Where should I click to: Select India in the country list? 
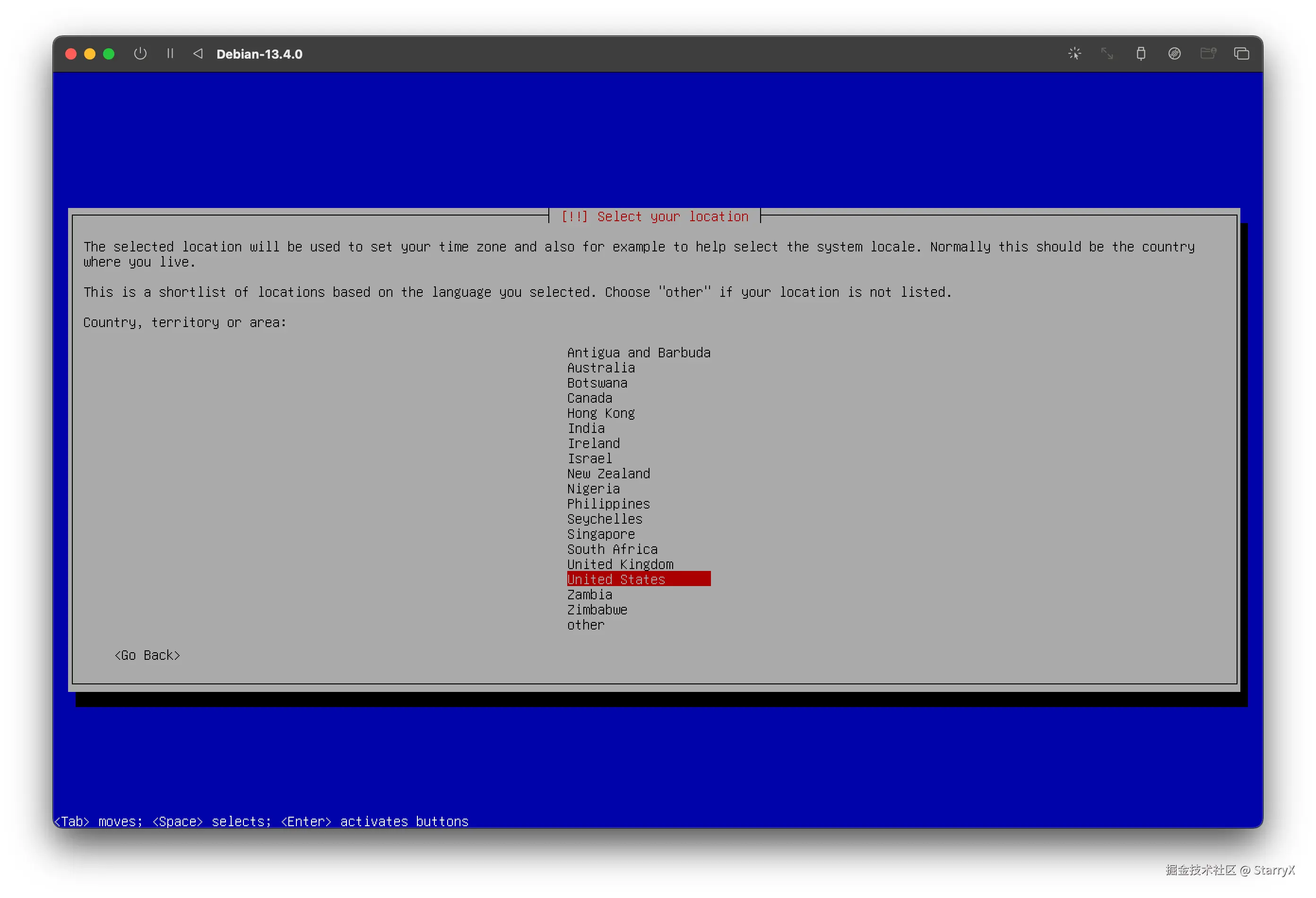(x=586, y=429)
